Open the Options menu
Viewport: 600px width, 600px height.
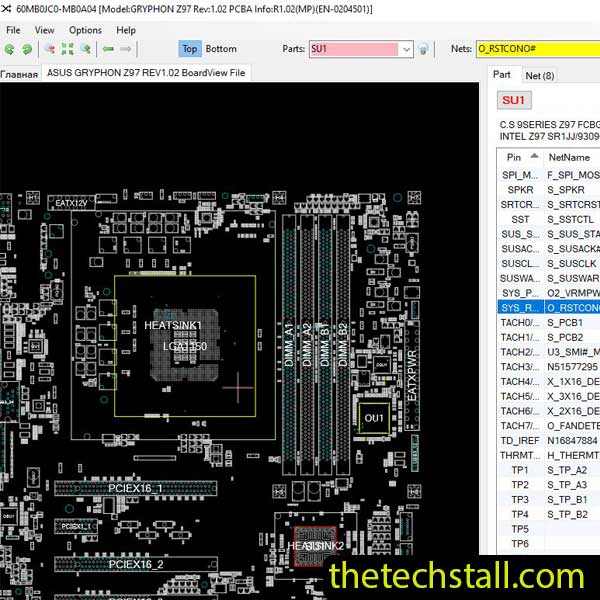(85, 30)
